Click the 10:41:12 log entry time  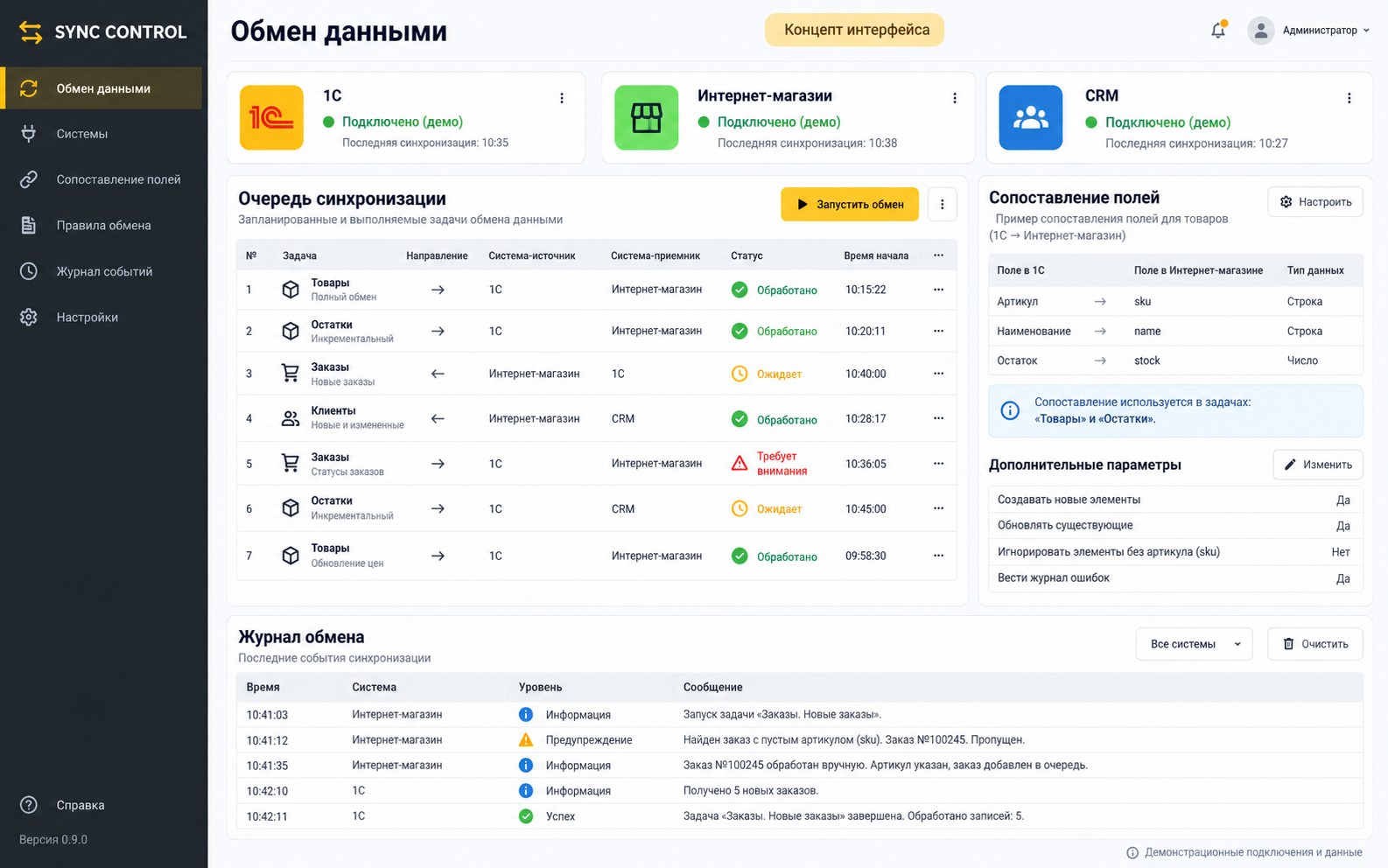[267, 740]
